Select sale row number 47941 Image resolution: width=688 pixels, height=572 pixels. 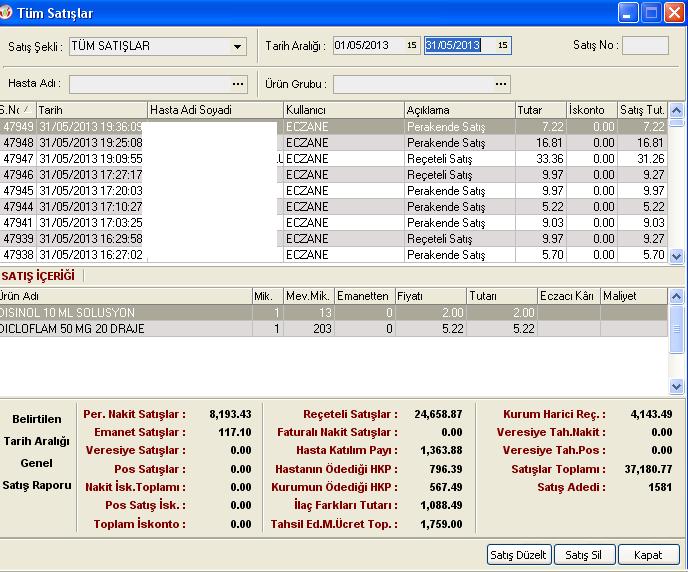point(20,223)
